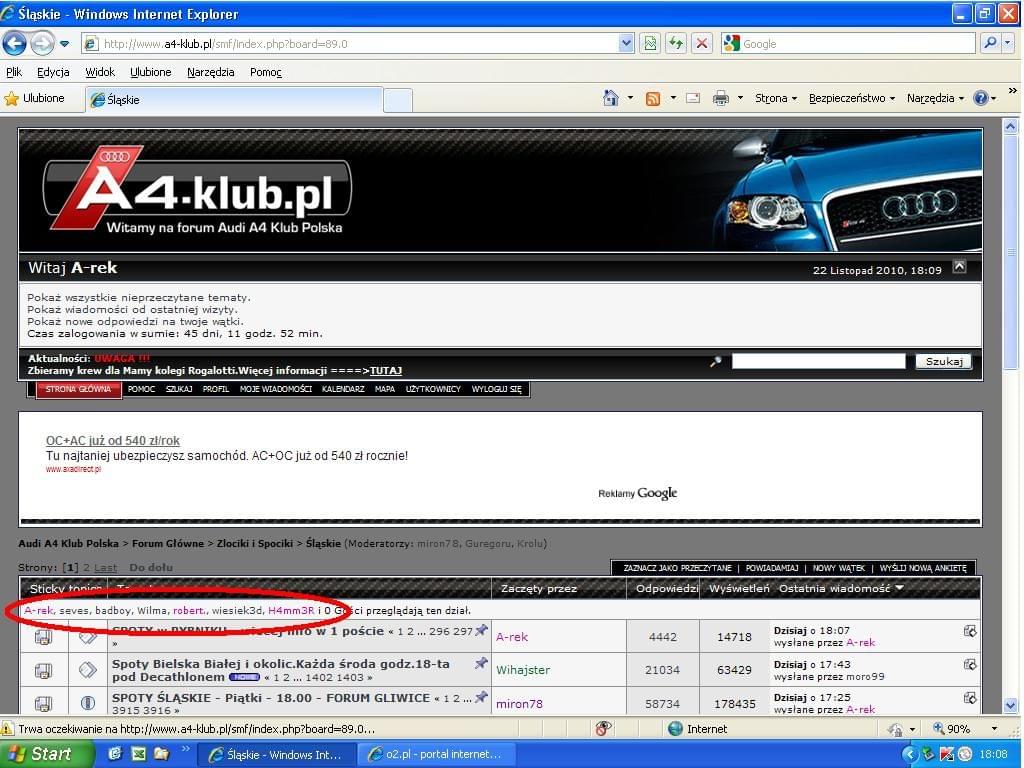Click the warning icon in the status bar
The image size is (1024, 768).
(7, 729)
